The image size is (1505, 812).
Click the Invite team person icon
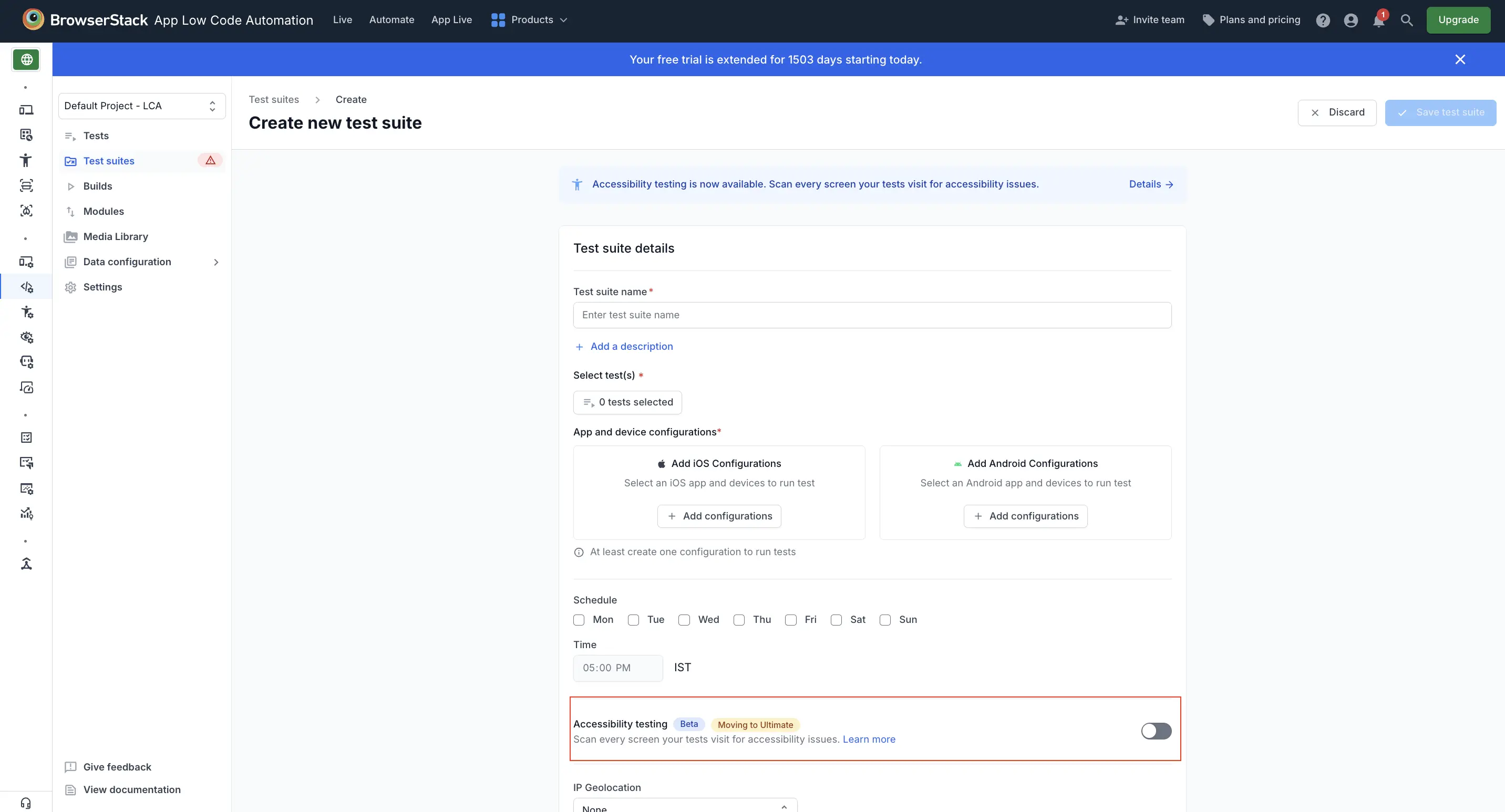[1121, 20]
